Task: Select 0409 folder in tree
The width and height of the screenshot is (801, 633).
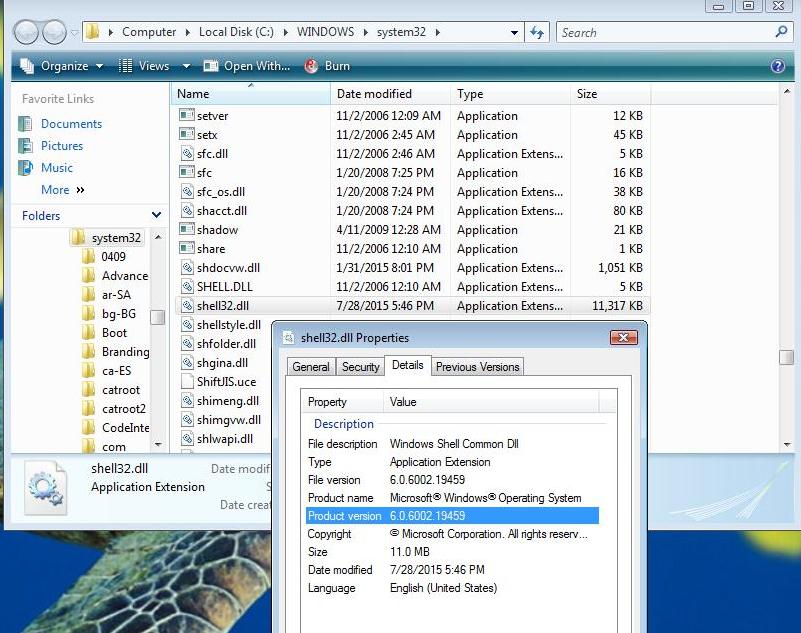Action: [113, 256]
